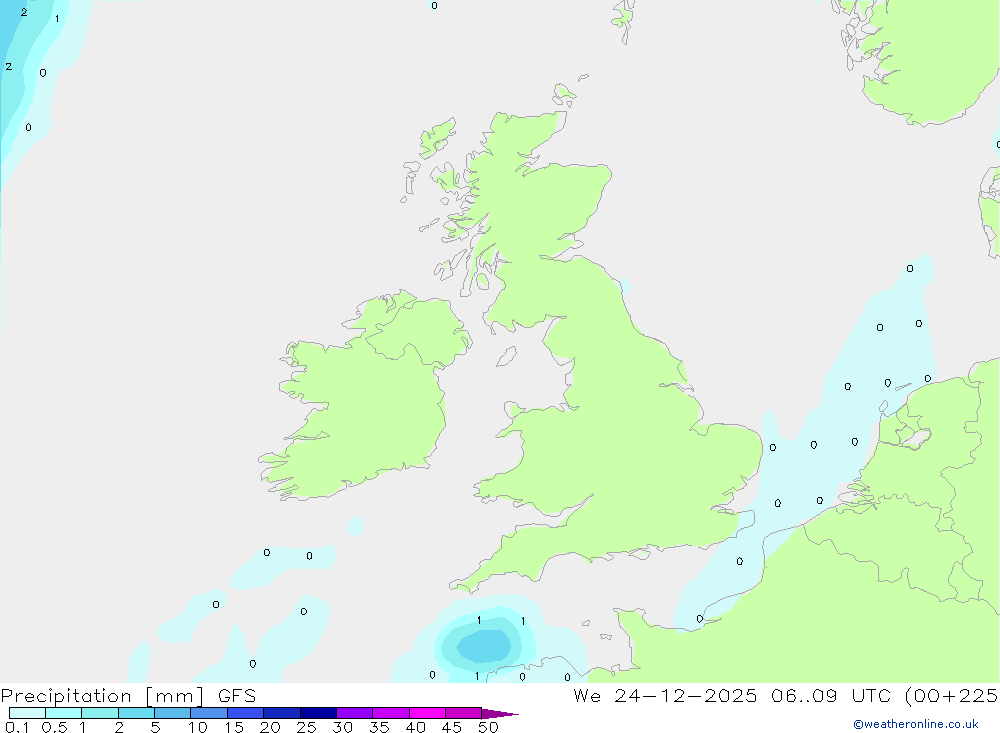
Task: Select the 40–45 mm magenta swatch
Action: [x=427, y=713]
